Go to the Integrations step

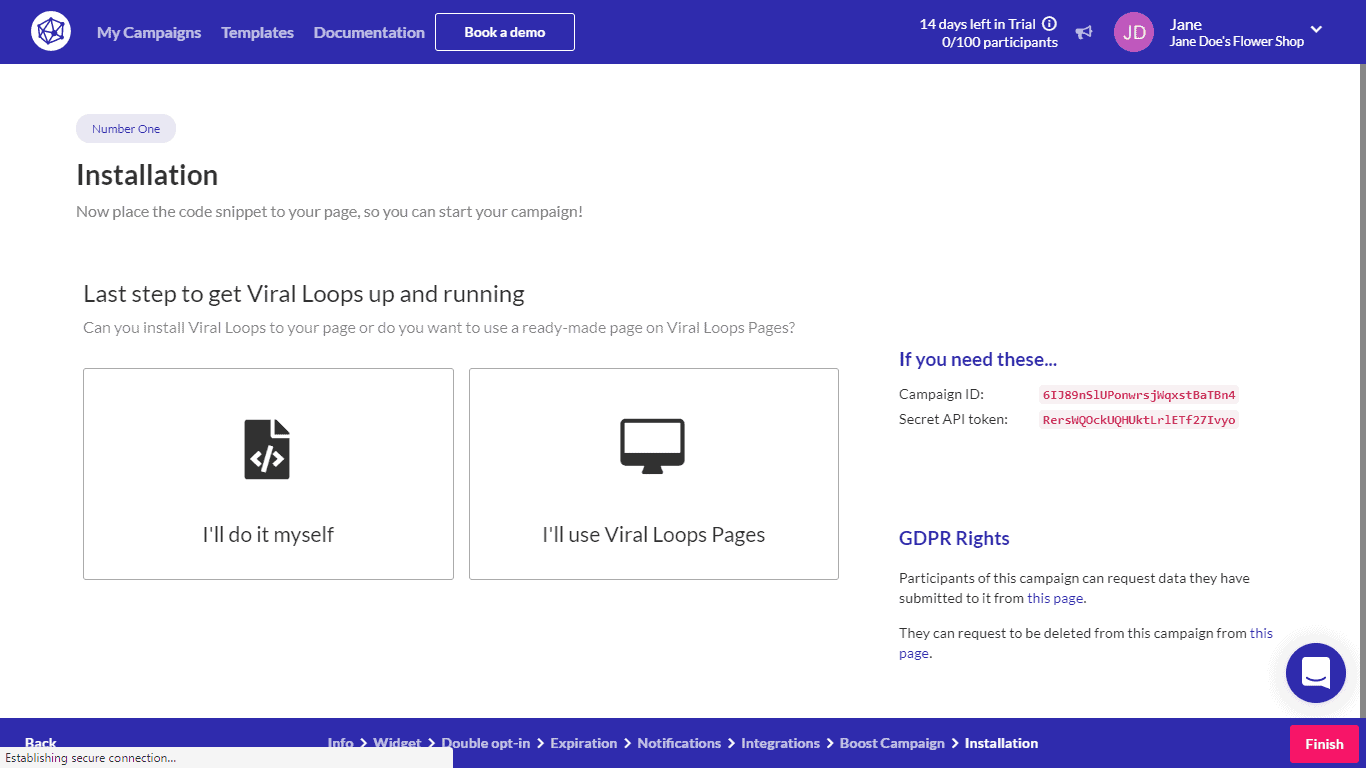(x=781, y=743)
